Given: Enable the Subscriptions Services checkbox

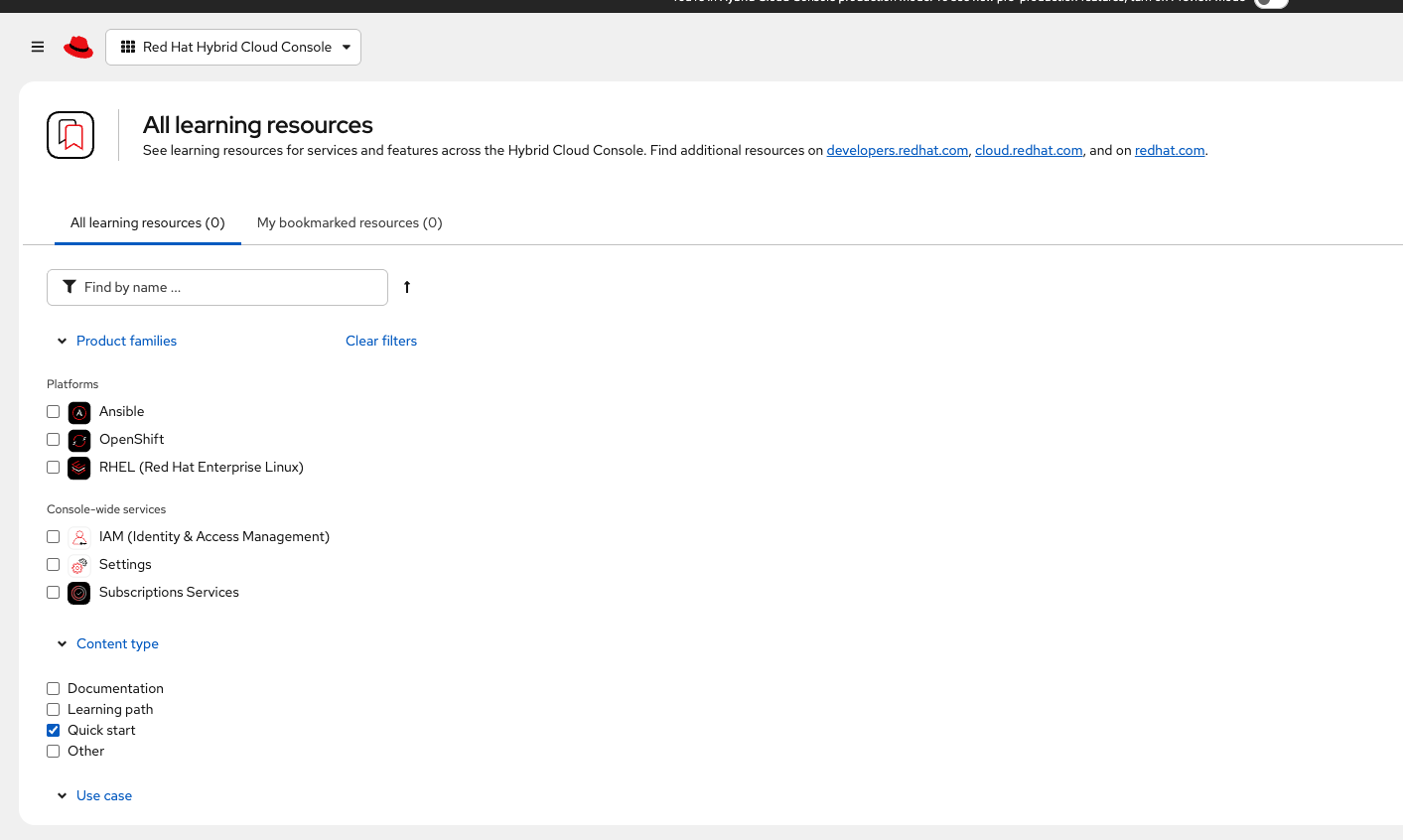Looking at the screenshot, I should [x=54, y=593].
